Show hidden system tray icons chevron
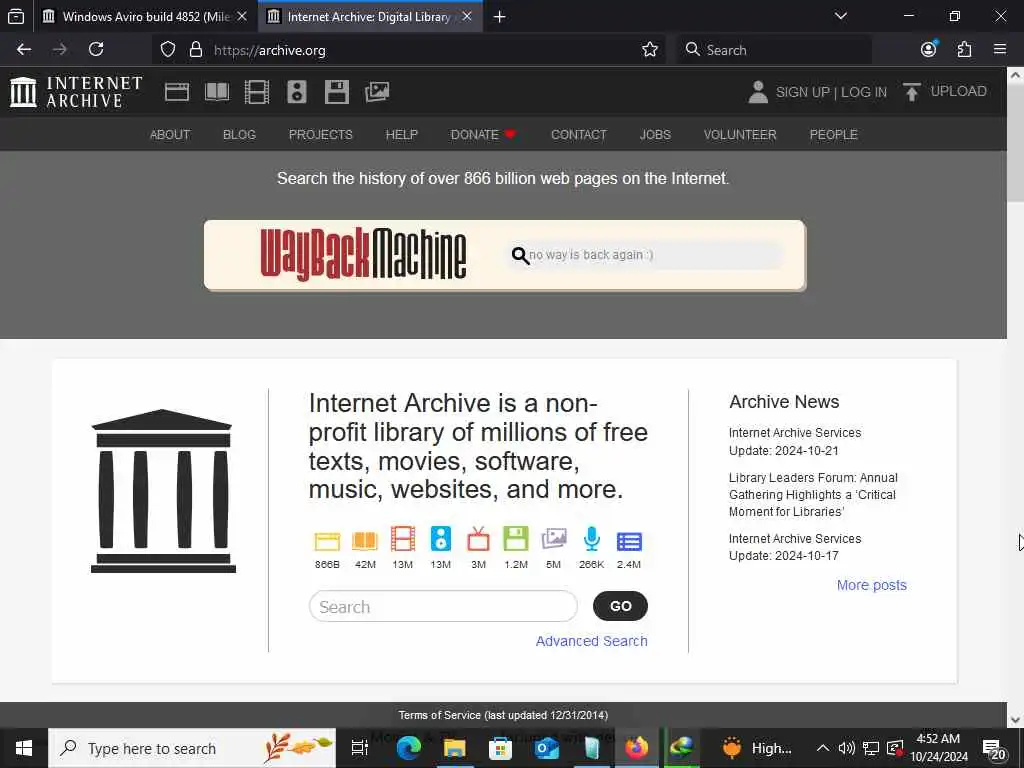The image size is (1024, 768). [x=823, y=748]
